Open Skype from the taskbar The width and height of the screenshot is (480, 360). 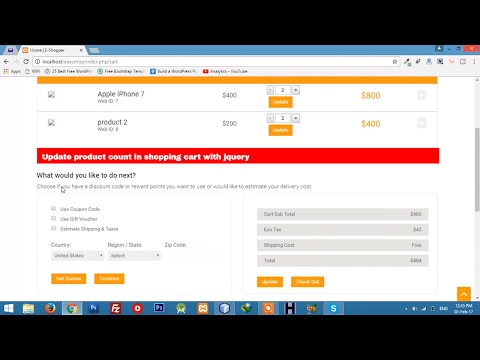[x=333, y=308]
